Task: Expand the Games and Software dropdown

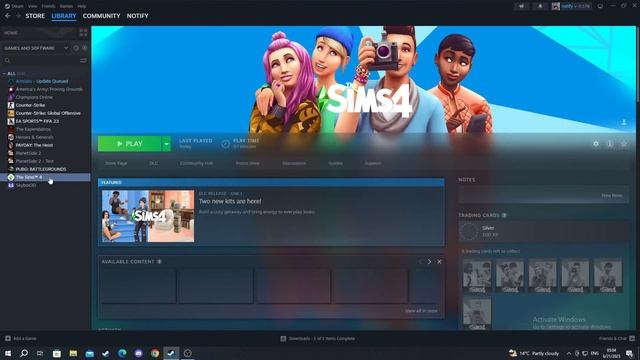Action: (36, 48)
